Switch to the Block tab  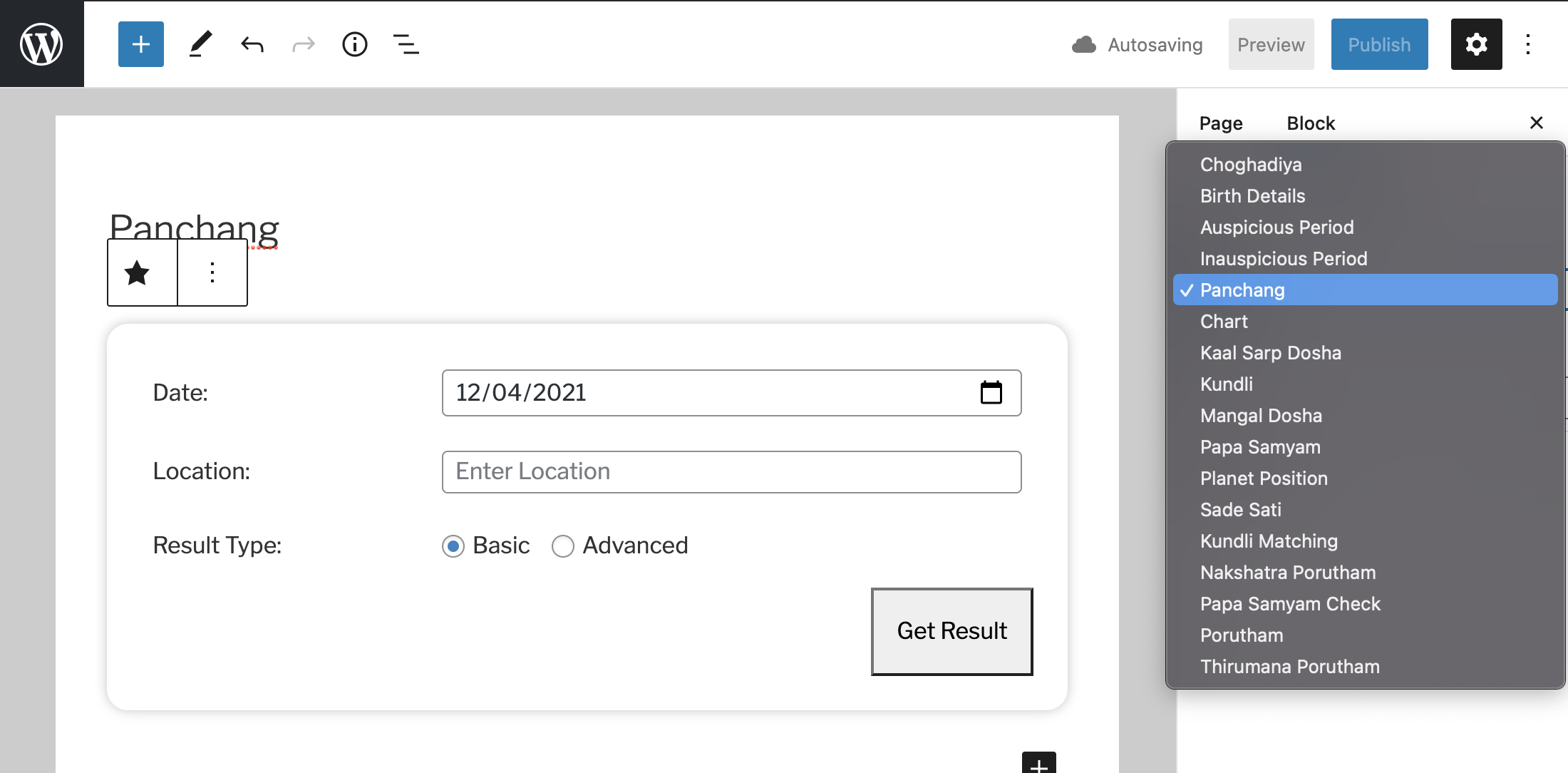click(x=1311, y=123)
